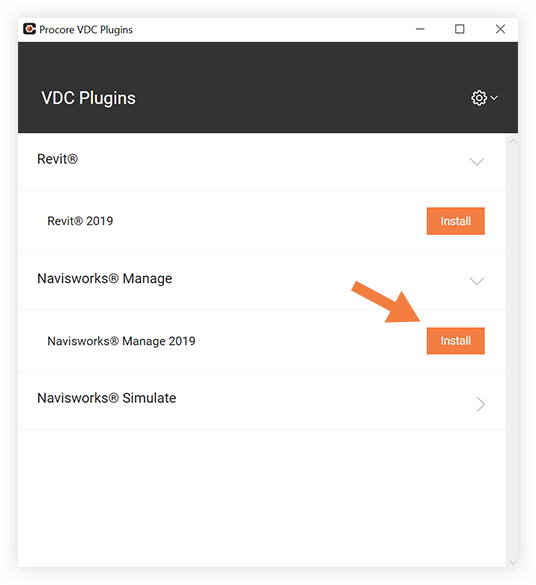Minimize the Procore VDC Plugins window

(x=420, y=29)
